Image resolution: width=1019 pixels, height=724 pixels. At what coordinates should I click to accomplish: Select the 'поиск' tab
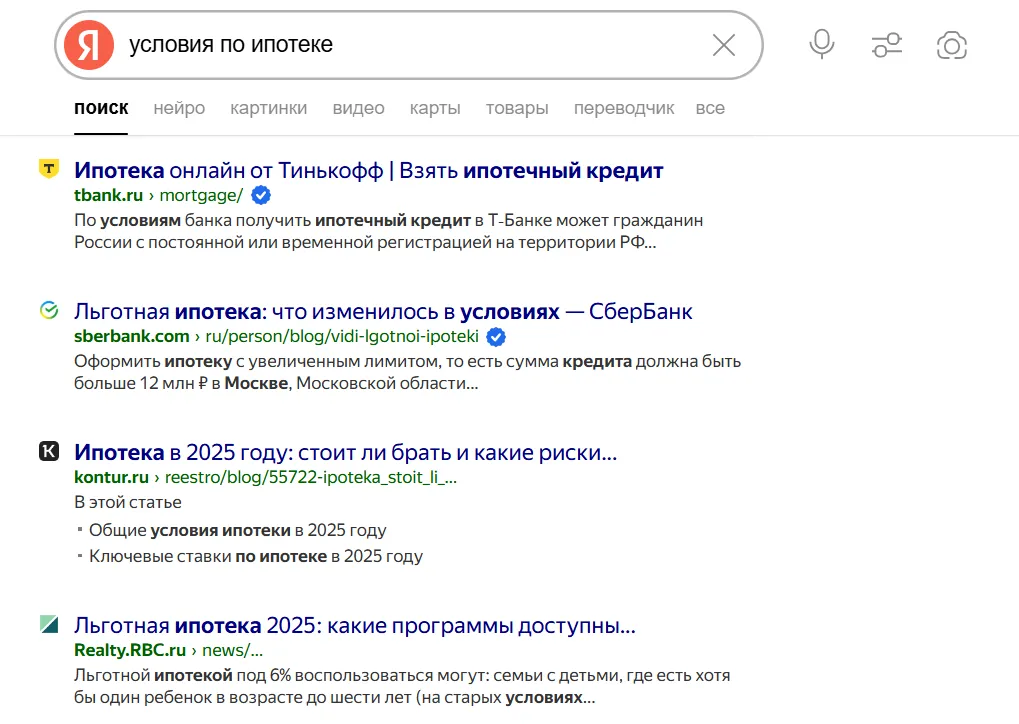pyautogui.click(x=101, y=108)
